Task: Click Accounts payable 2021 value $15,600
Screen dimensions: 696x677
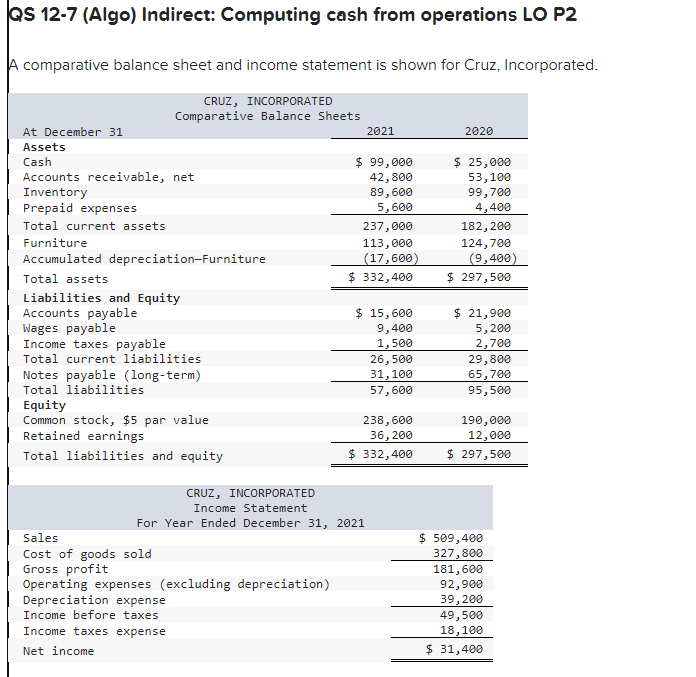Action: click(x=384, y=313)
